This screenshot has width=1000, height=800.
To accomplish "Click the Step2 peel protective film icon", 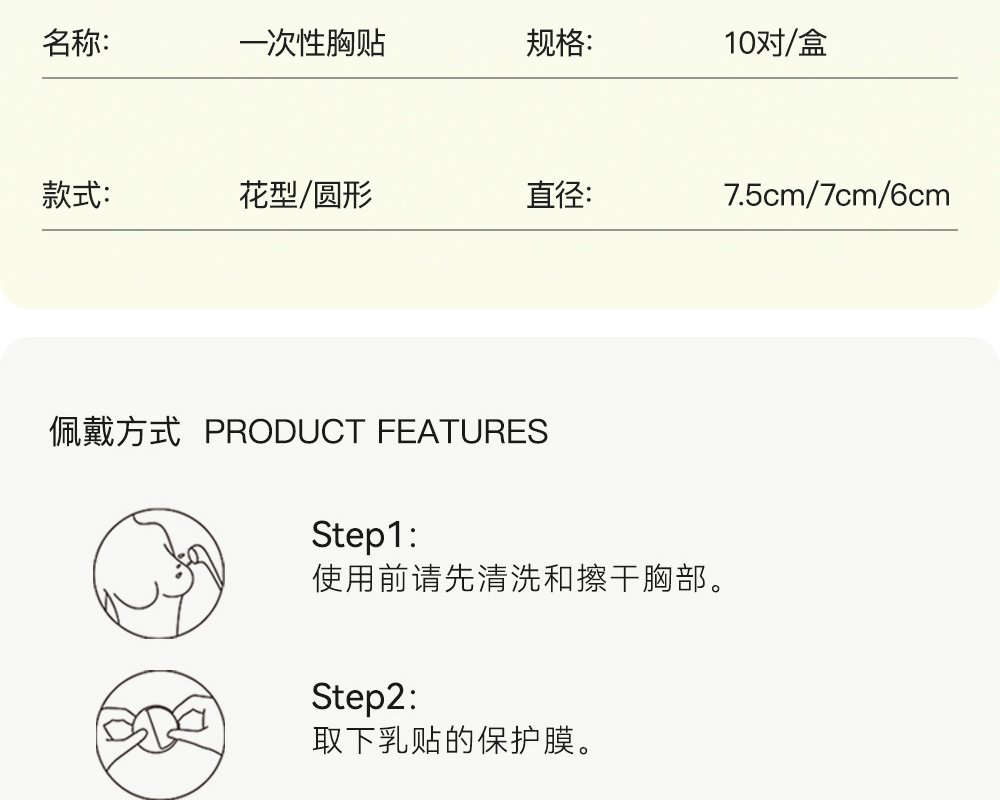I will click(x=160, y=734).
